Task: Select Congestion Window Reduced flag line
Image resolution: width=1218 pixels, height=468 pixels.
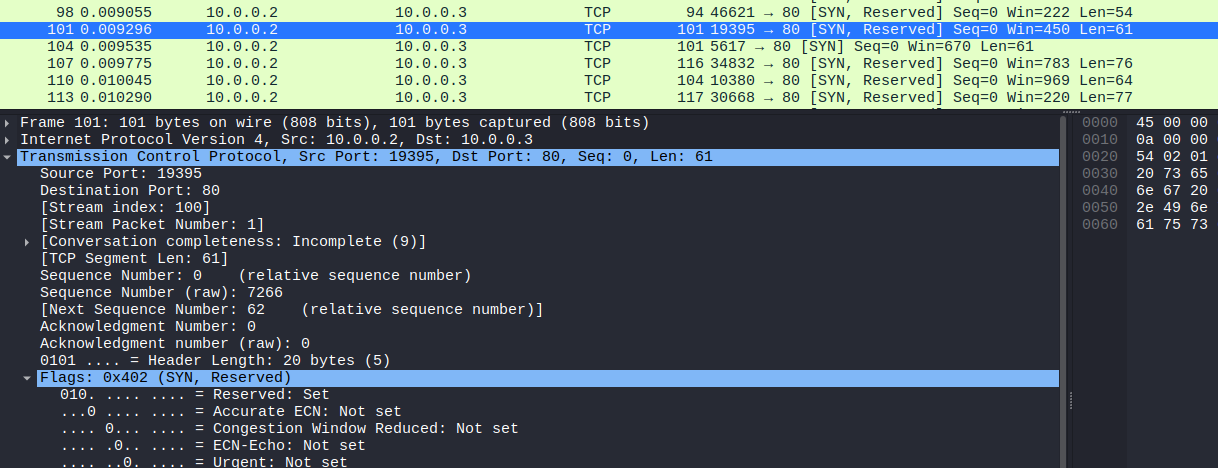Action: [289, 429]
